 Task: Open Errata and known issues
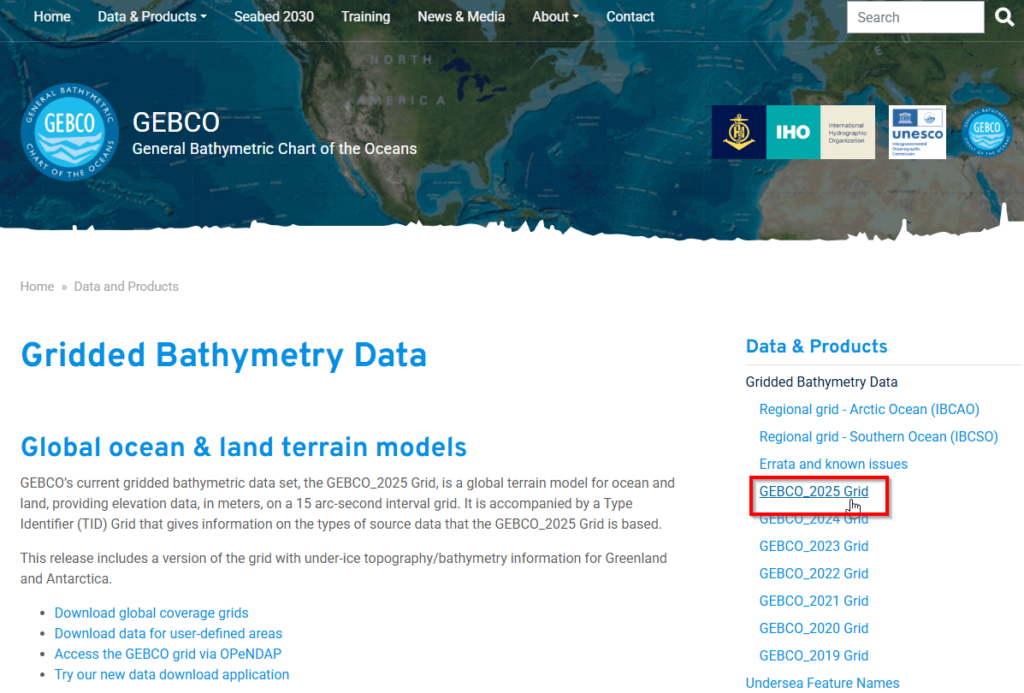(833, 463)
